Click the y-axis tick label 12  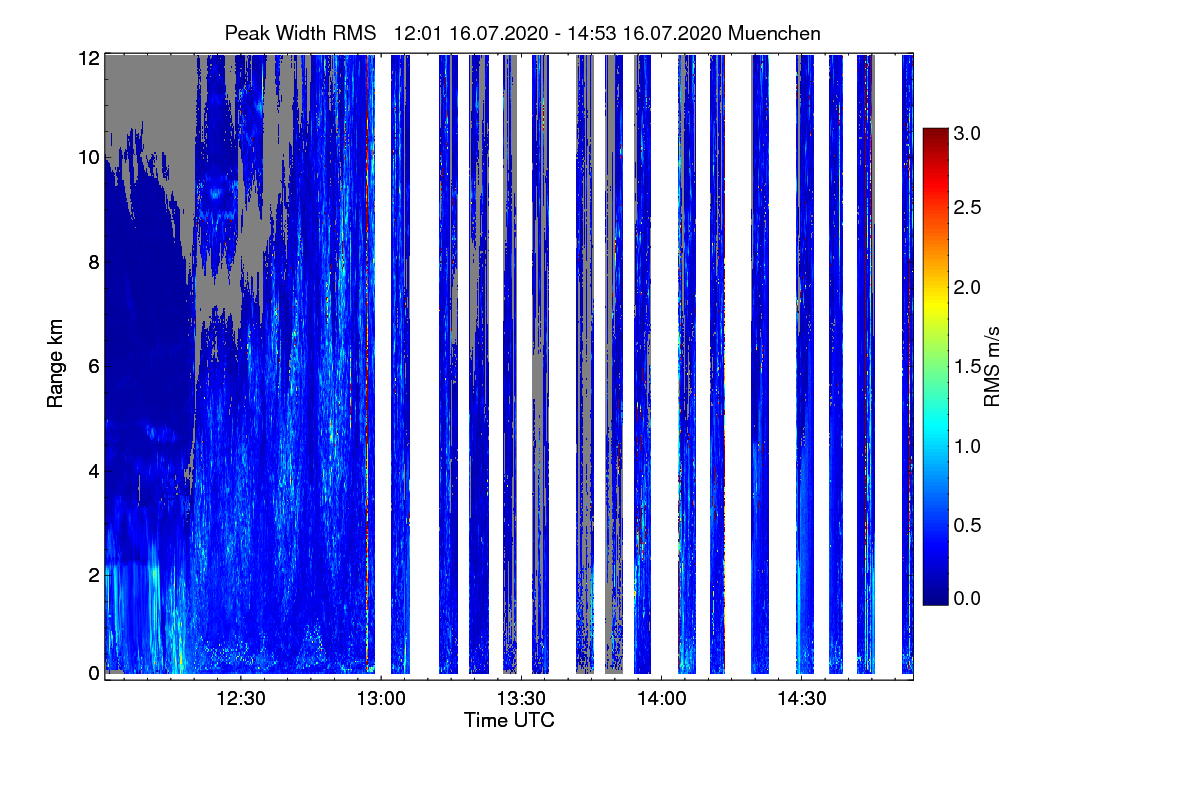point(88,58)
